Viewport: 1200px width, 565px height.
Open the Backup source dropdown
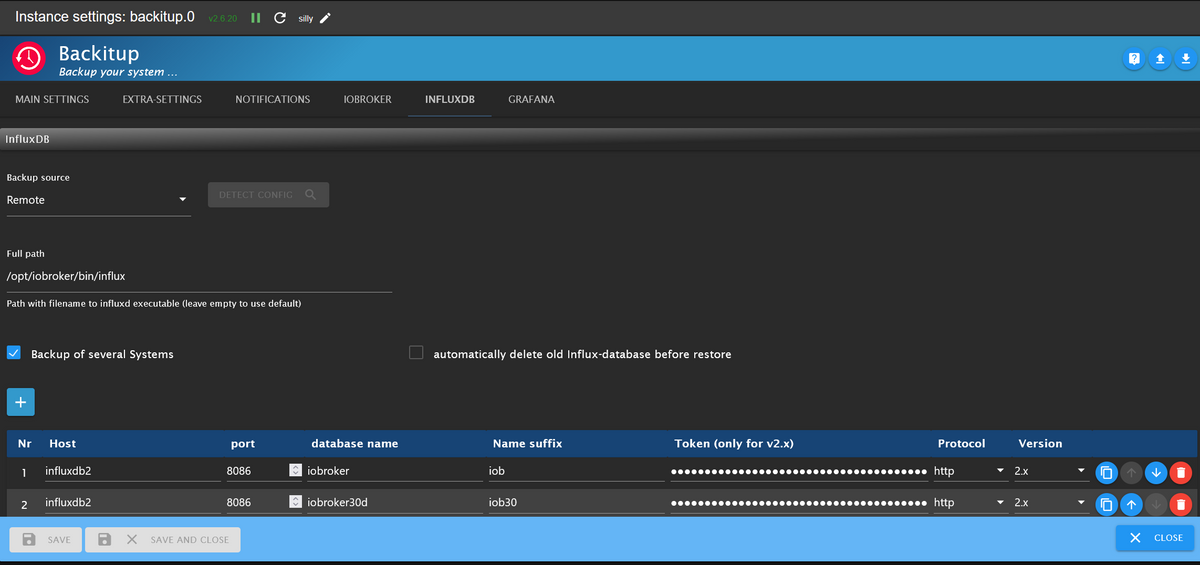(98, 200)
